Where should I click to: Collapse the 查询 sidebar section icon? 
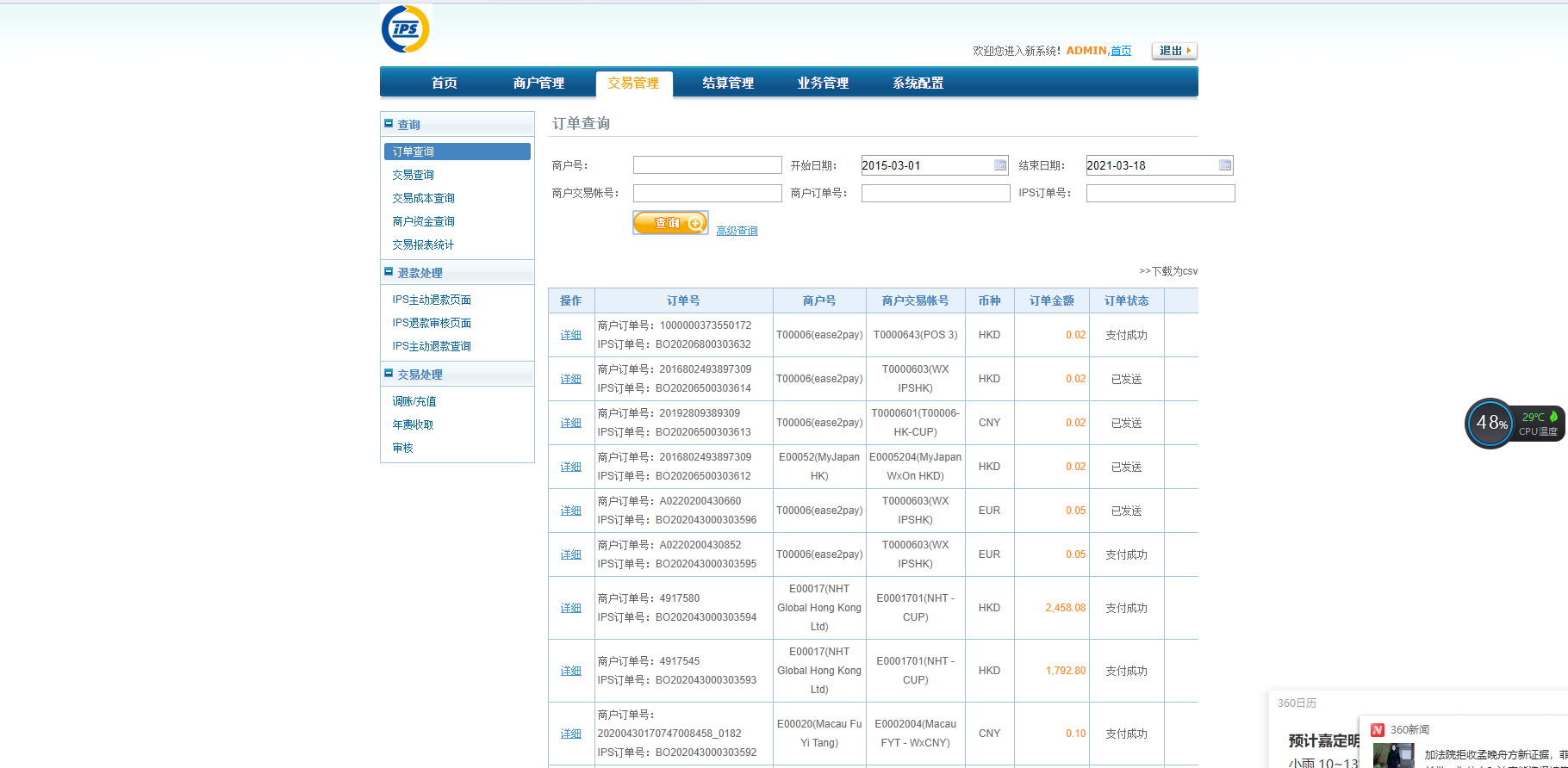point(389,123)
